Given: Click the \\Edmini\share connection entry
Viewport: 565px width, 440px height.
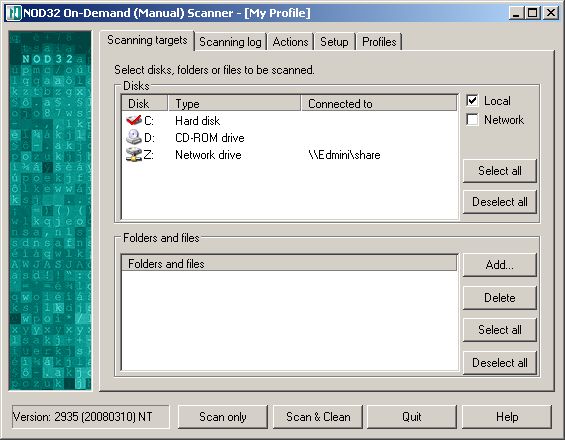Looking at the screenshot, I should (x=344, y=155).
